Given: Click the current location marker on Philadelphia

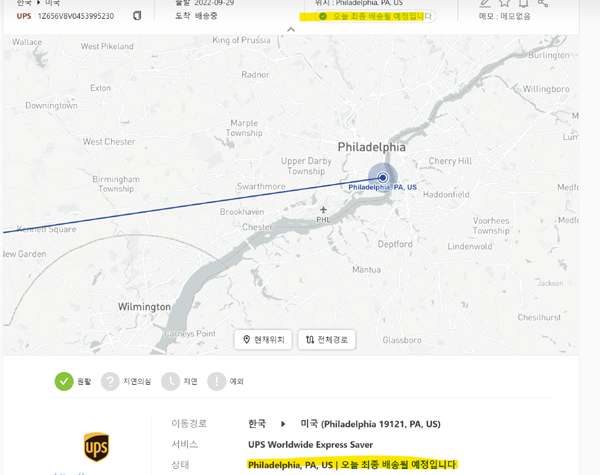Looking at the screenshot, I should coord(382,178).
